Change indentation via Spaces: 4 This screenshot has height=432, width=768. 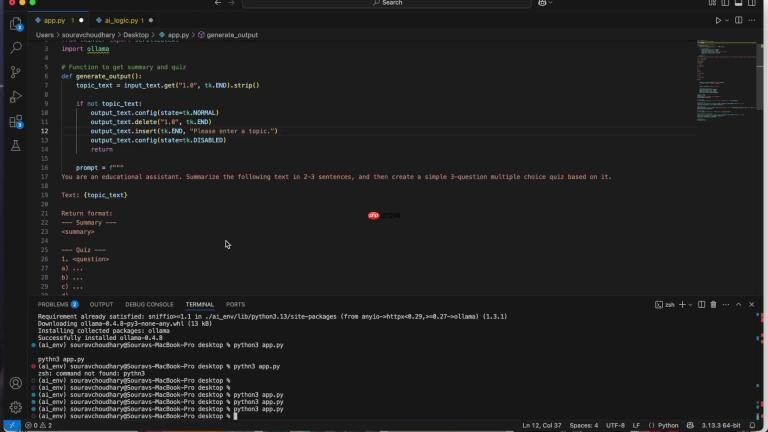[x=584, y=426]
